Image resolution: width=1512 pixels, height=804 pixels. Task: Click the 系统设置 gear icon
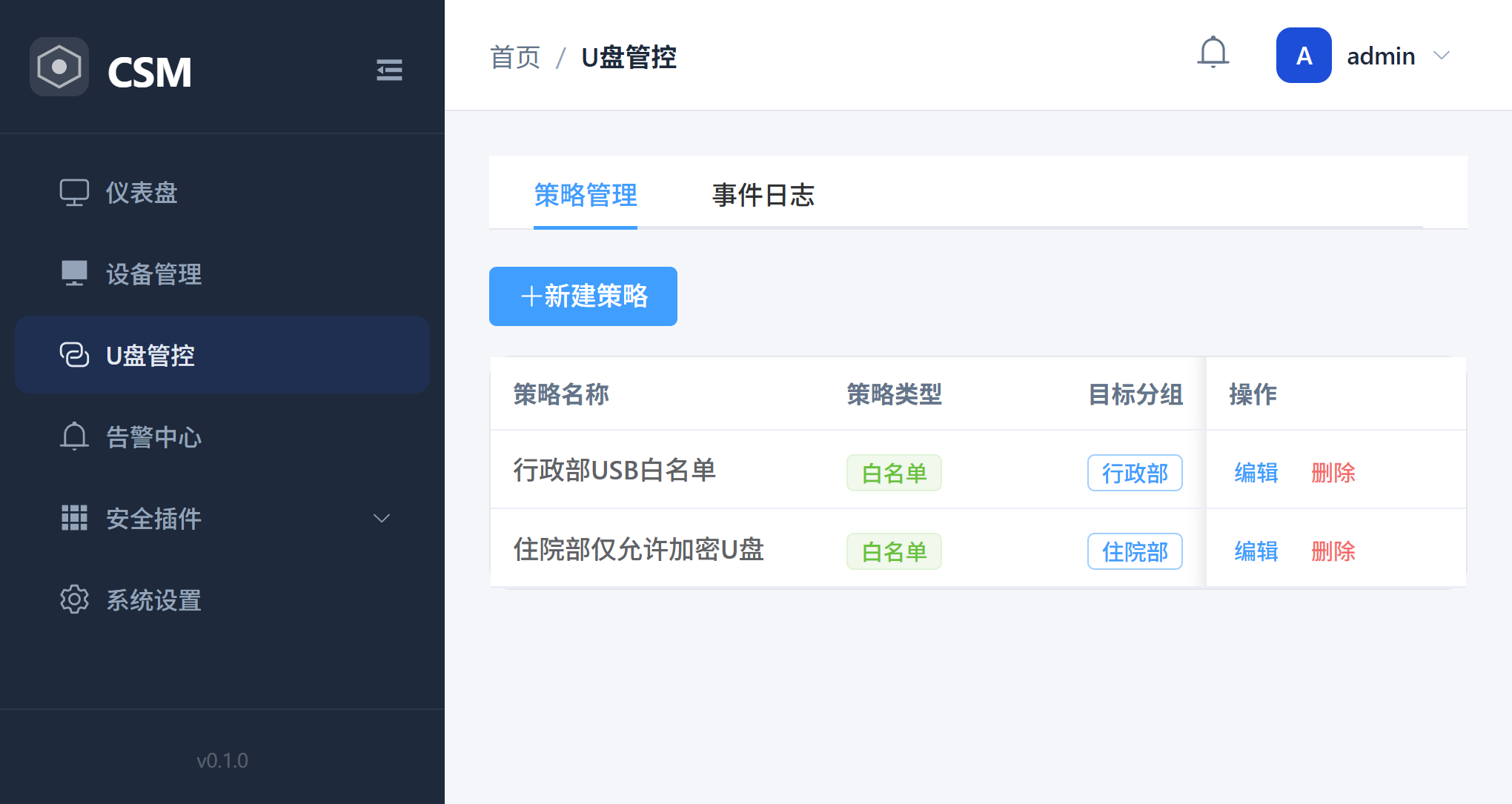point(74,599)
